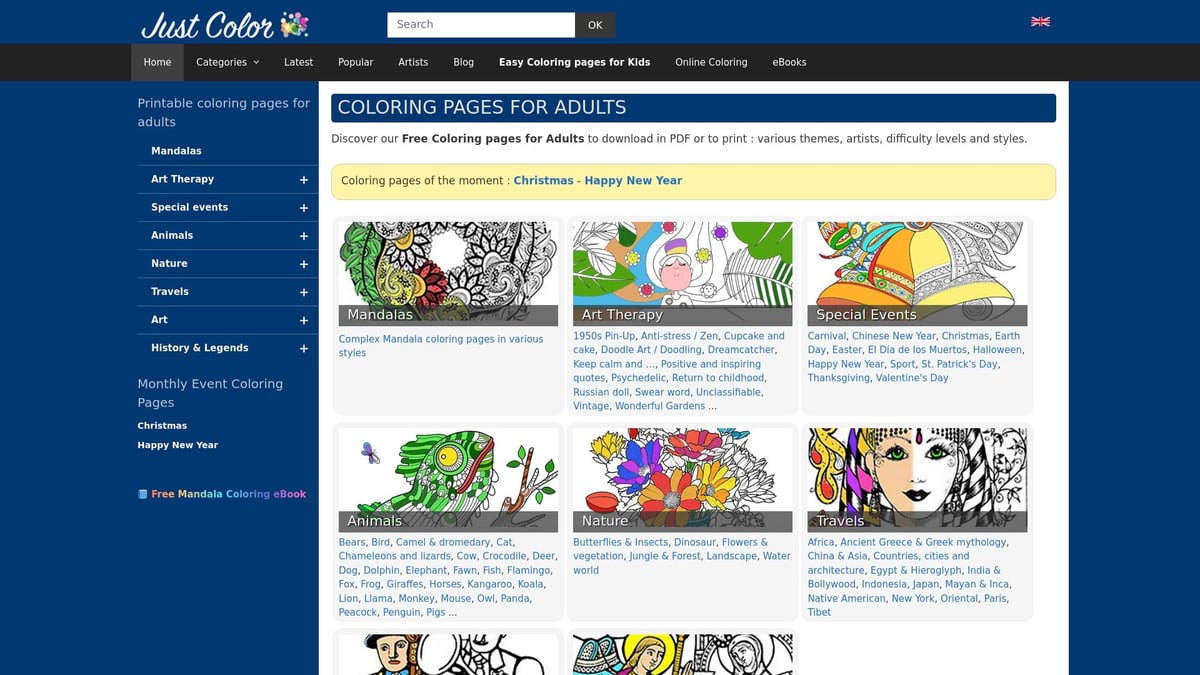The height and width of the screenshot is (675, 1200).
Task: Follow the Psychedelic link under Art Therapy
Action: tap(638, 378)
